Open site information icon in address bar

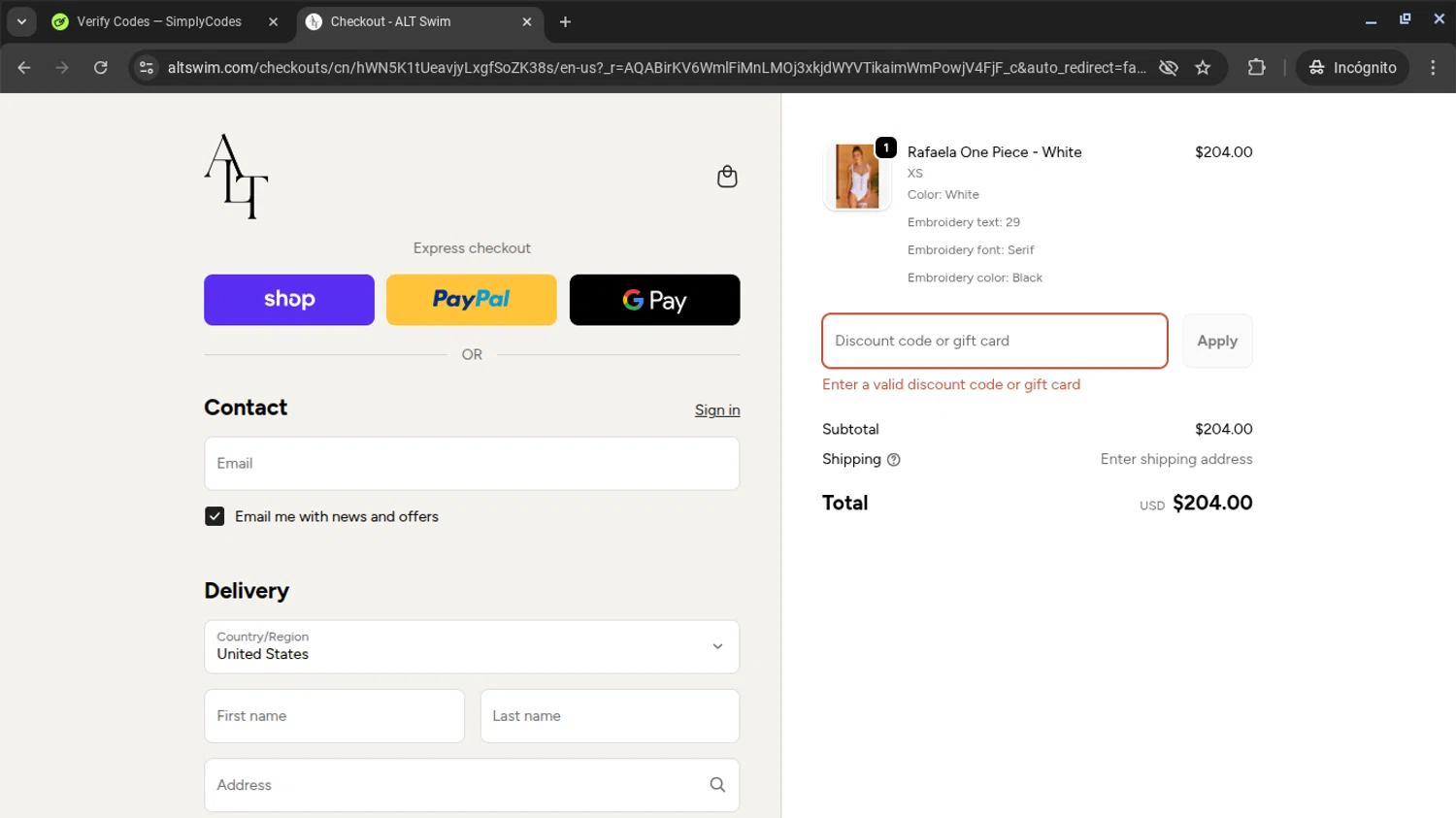[147, 68]
